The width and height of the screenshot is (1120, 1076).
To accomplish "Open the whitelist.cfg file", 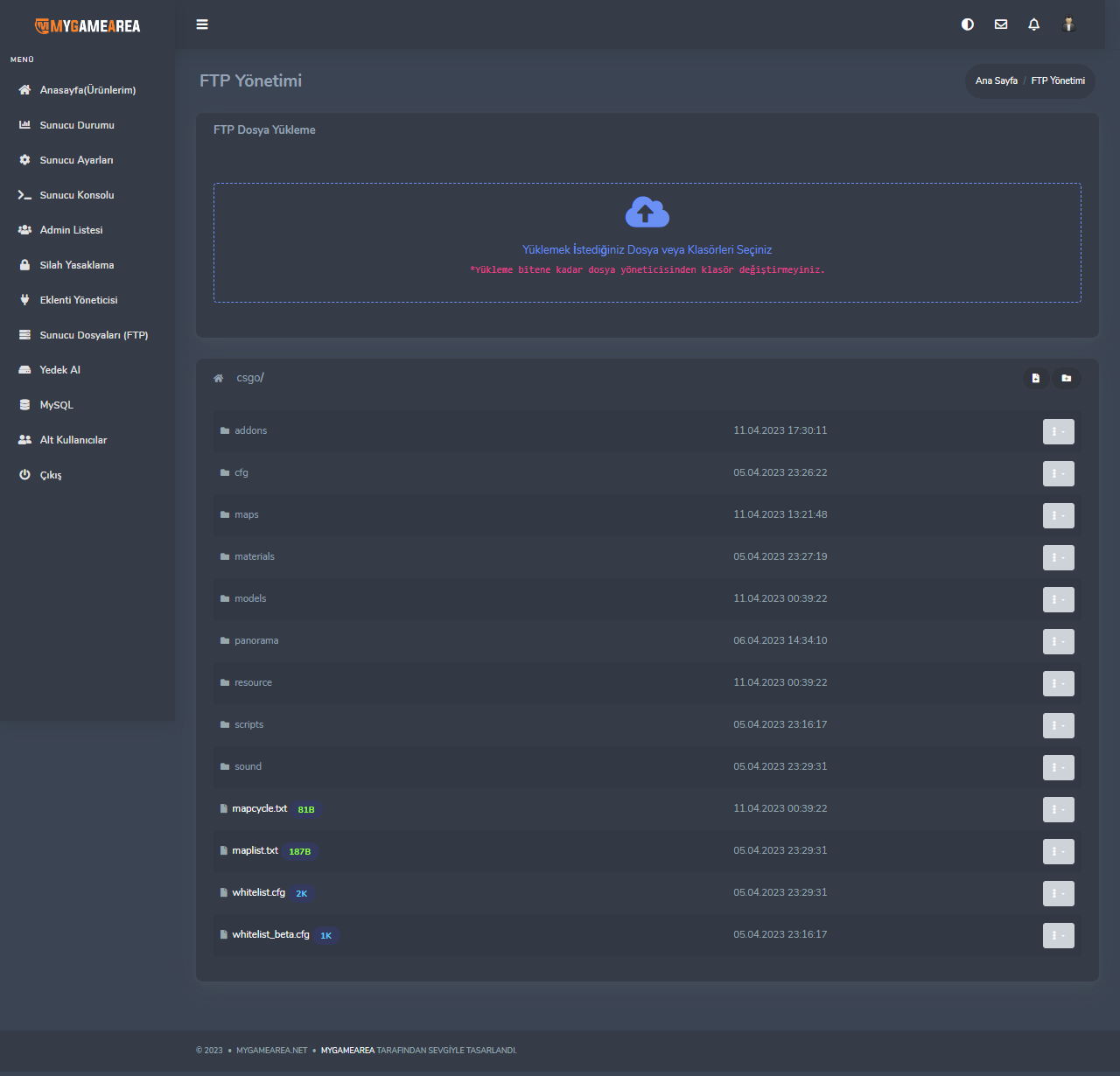I will pos(258,892).
